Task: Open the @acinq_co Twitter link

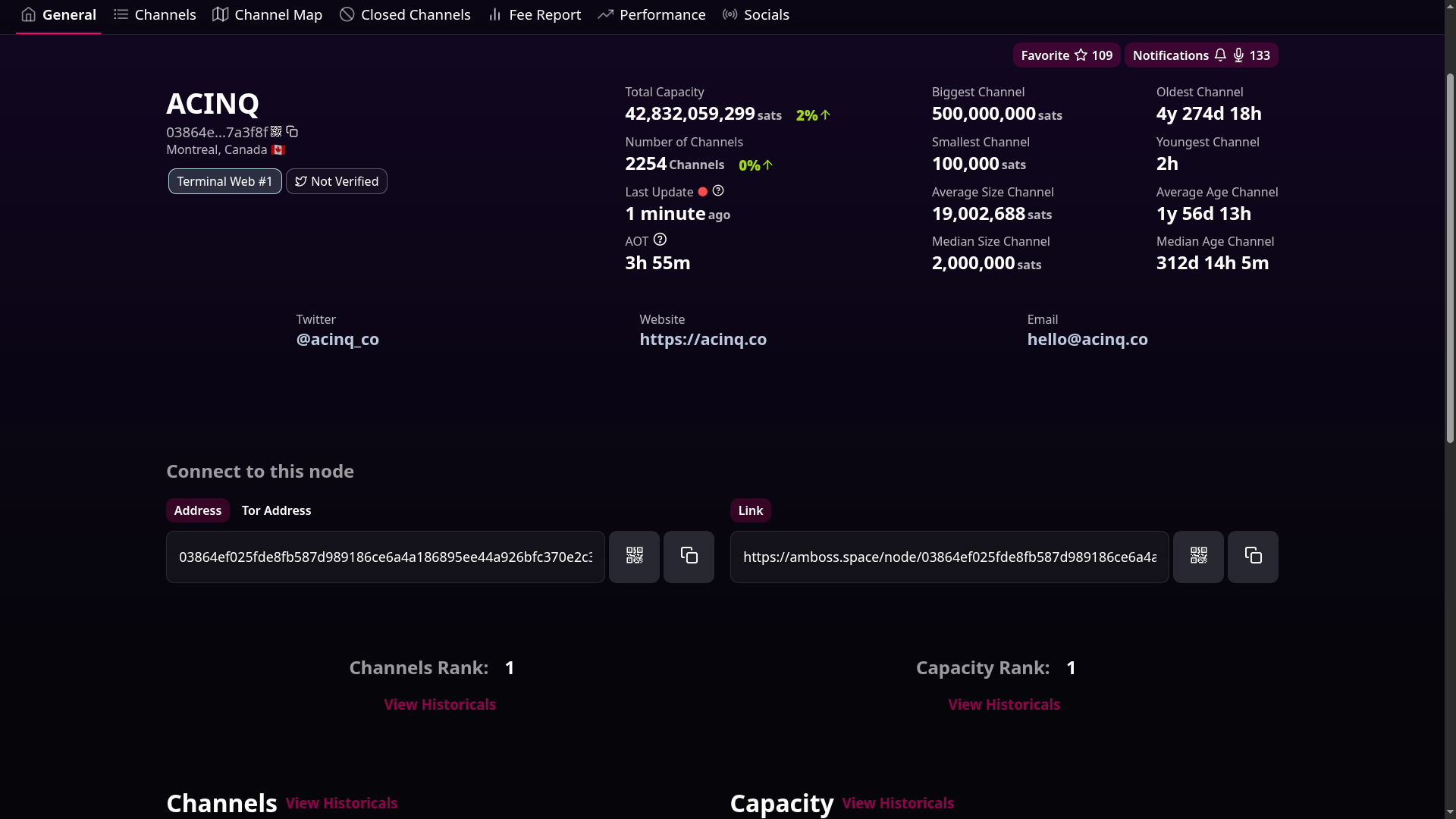Action: click(x=337, y=340)
